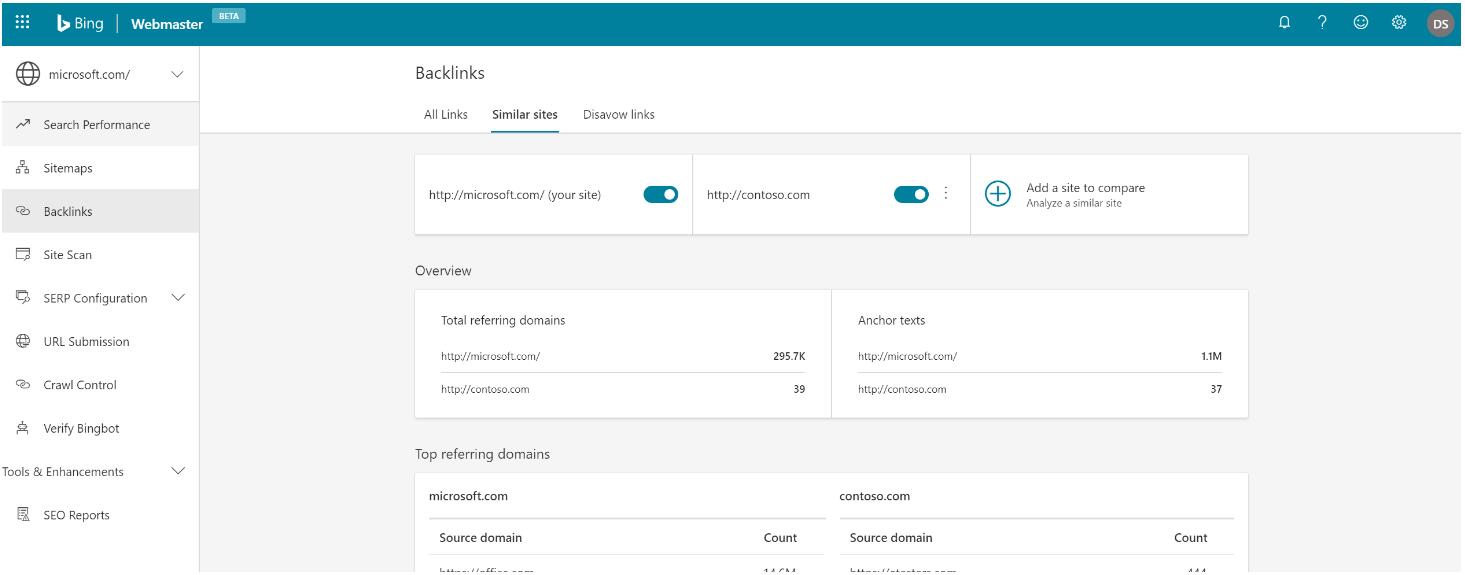Screen dimensions: 1465x575
Task: Click the Top referring domains heading
Action: [482, 454]
